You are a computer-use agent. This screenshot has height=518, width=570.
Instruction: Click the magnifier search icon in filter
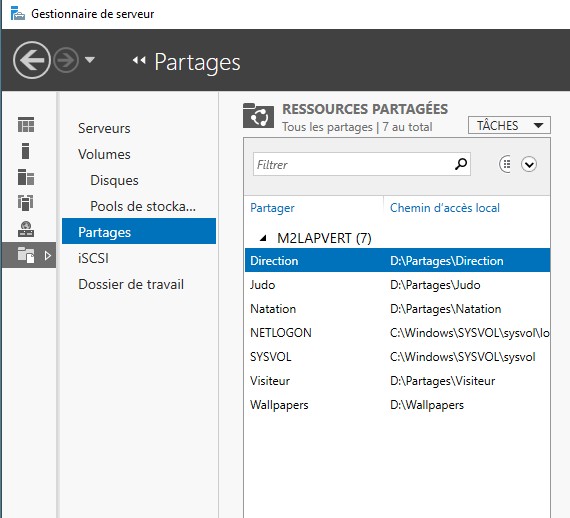coord(461,164)
